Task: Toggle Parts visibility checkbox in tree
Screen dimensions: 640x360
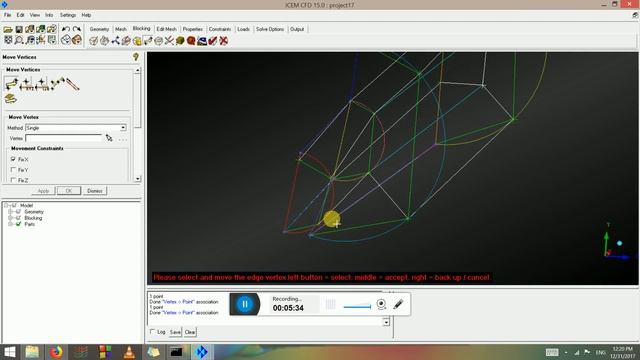Action: (18, 224)
